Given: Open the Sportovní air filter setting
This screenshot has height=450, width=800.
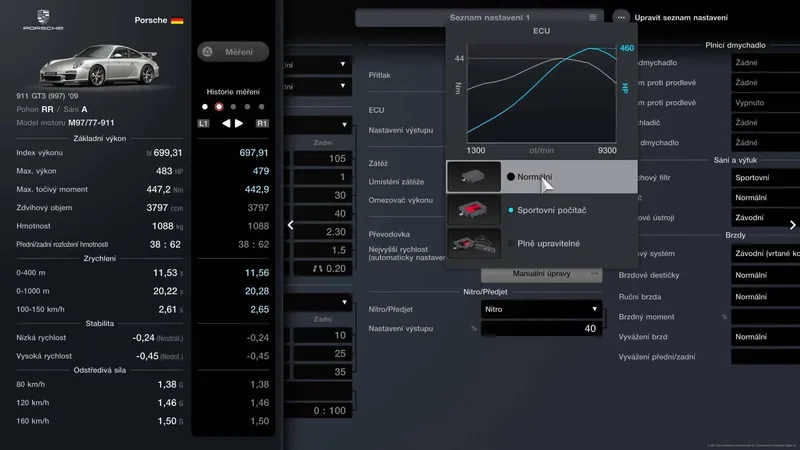Looking at the screenshot, I should (765, 178).
